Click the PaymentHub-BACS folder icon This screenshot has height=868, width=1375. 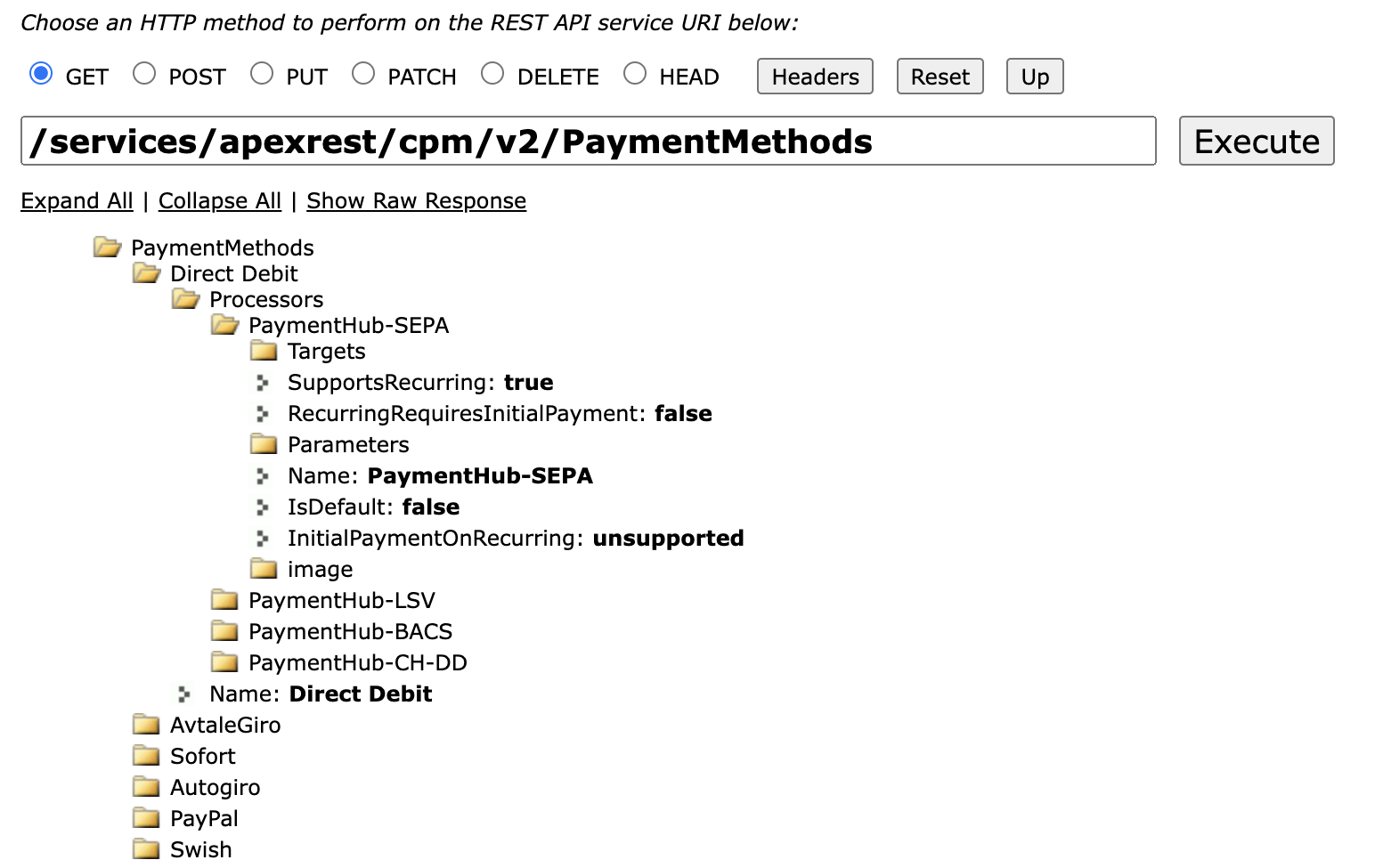click(x=224, y=630)
